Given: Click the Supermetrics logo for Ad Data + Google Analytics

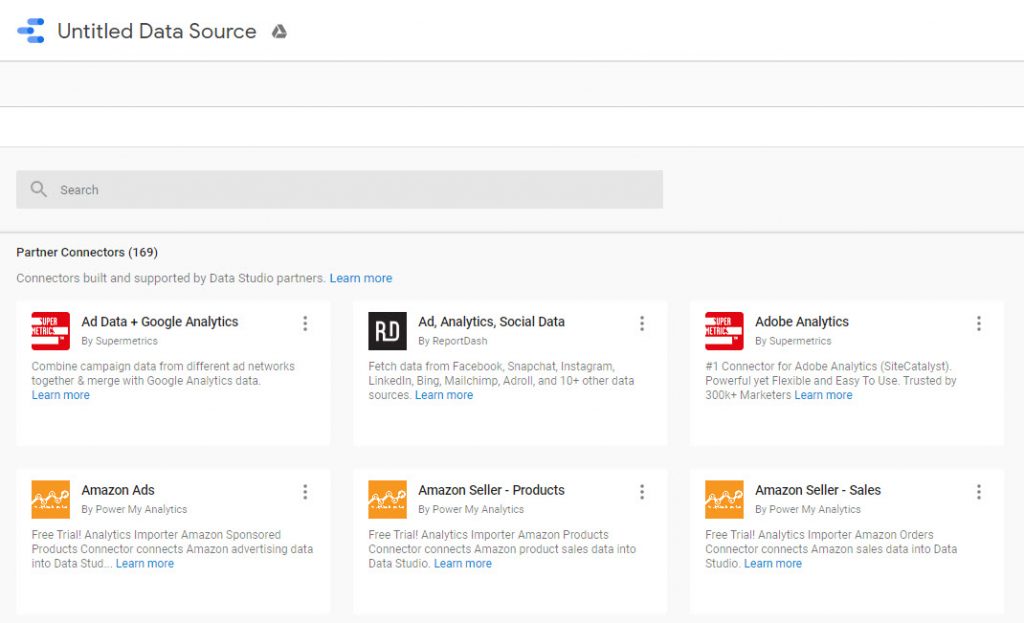Looking at the screenshot, I should (x=50, y=331).
